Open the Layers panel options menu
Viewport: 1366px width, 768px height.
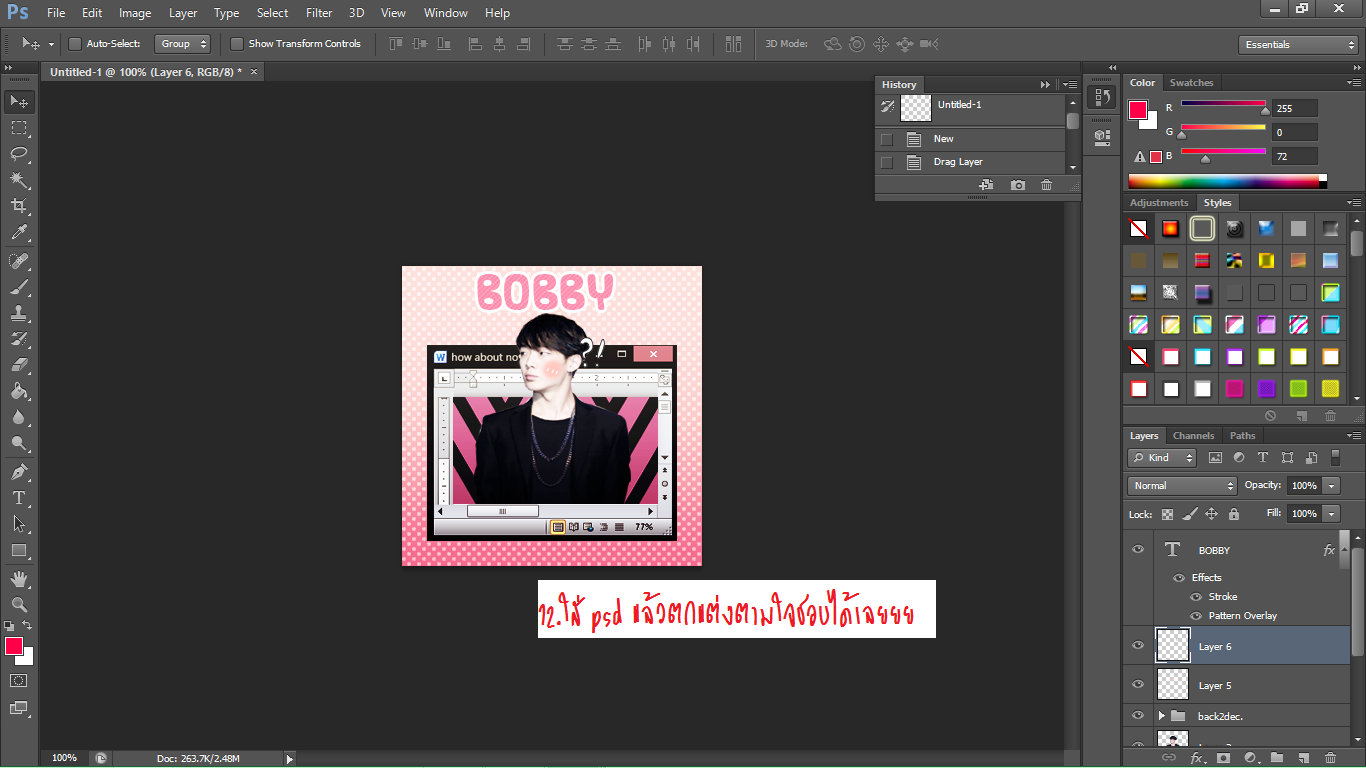pos(1354,436)
